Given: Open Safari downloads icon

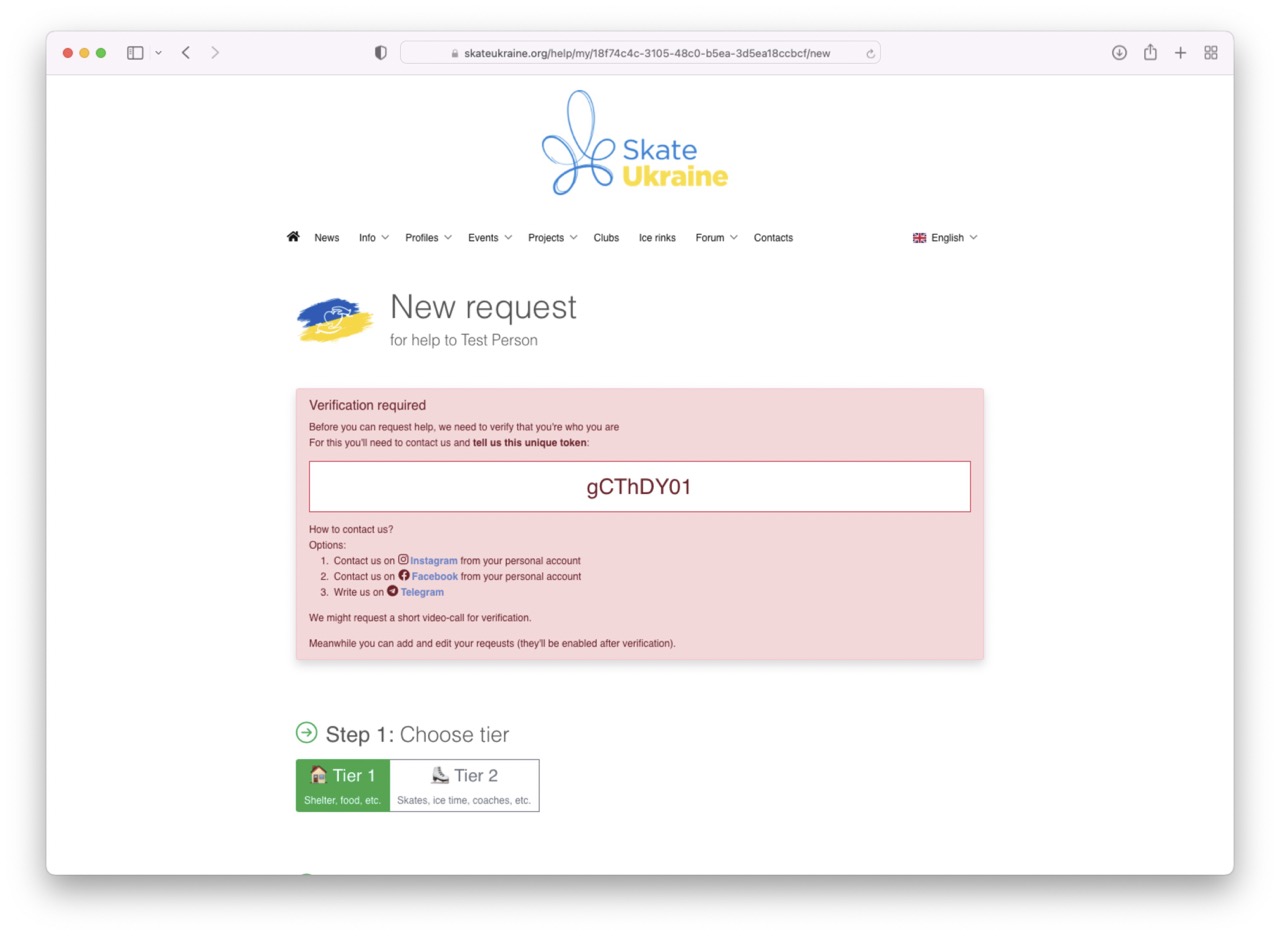Looking at the screenshot, I should (x=1119, y=53).
